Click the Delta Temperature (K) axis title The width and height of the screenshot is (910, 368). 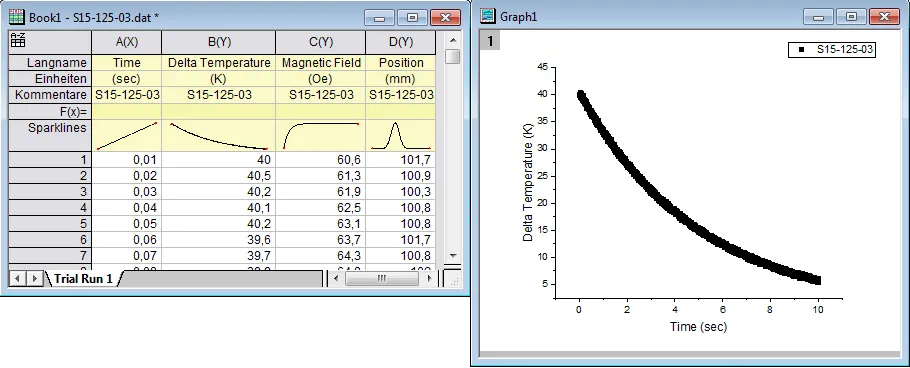[x=528, y=183]
